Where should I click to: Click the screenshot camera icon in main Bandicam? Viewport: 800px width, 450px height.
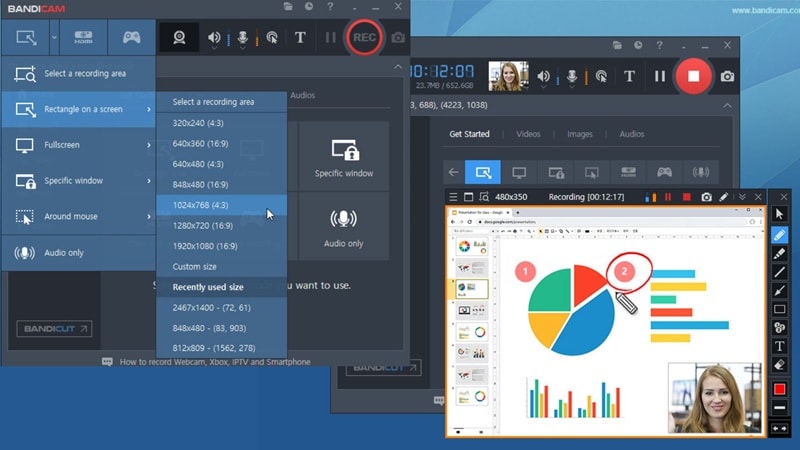(x=398, y=38)
